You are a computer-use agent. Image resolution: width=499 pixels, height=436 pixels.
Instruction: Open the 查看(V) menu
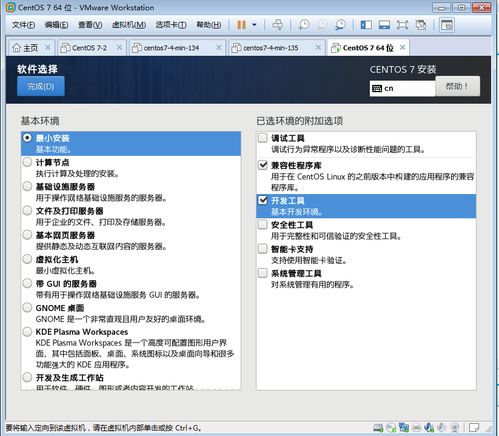point(90,25)
